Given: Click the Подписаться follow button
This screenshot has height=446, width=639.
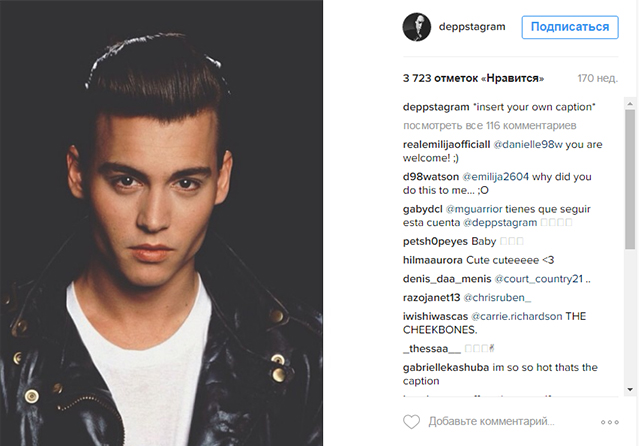Looking at the screenshot, I should (x=570, y=27).
